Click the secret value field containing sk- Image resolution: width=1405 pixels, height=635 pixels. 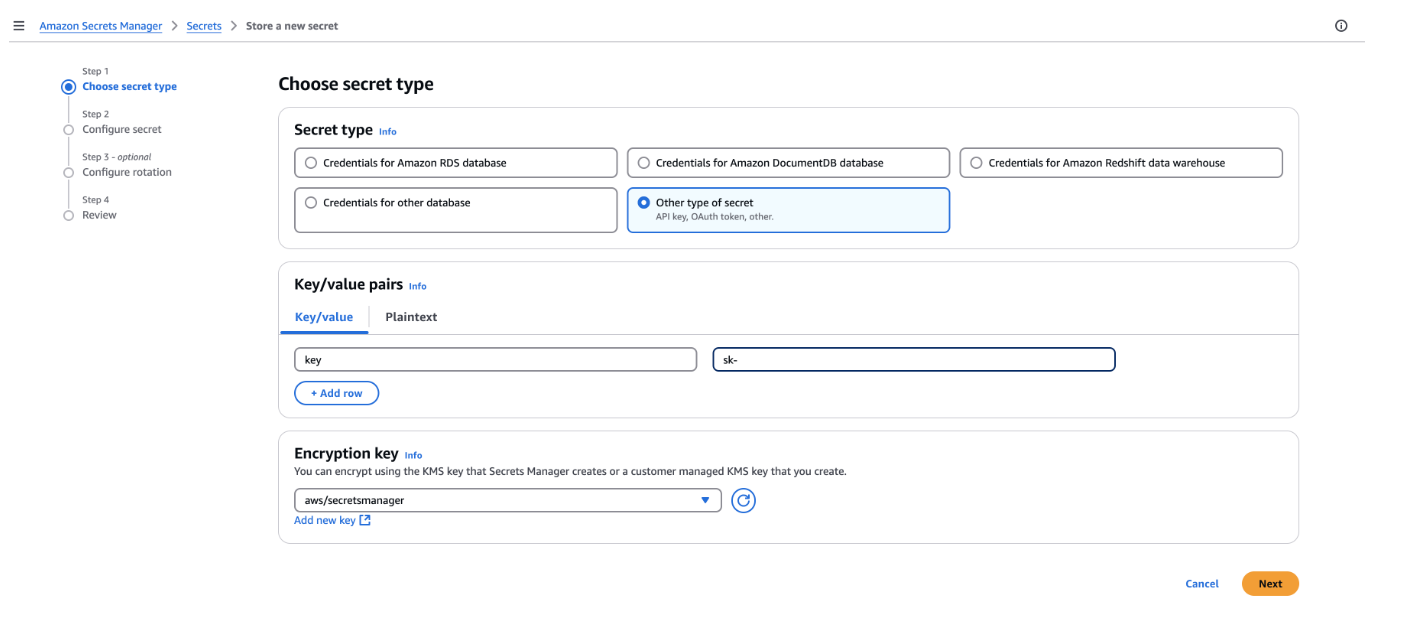914,360
